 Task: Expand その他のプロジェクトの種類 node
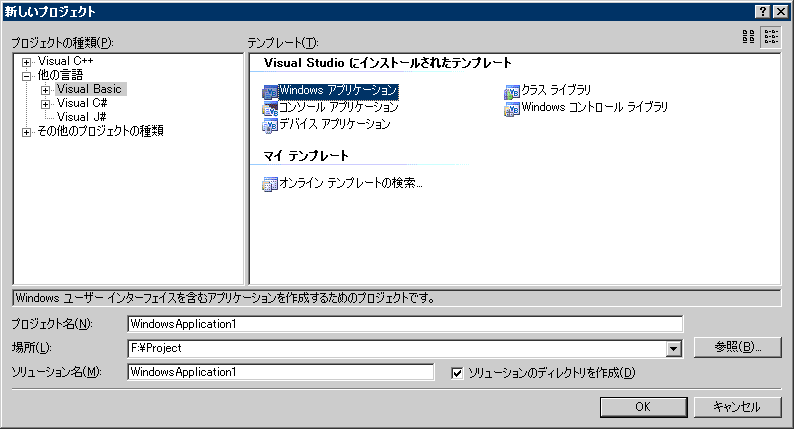[x=26, y=132]
